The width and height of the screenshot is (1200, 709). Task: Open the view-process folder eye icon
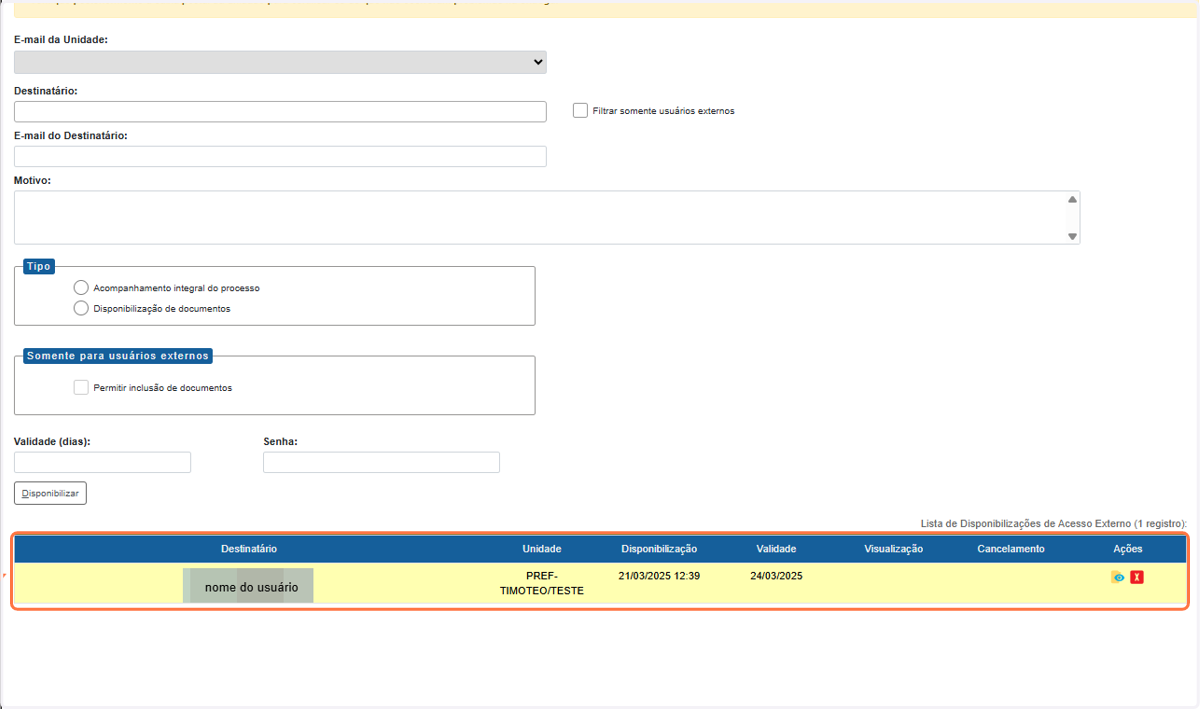point(1118,577)
